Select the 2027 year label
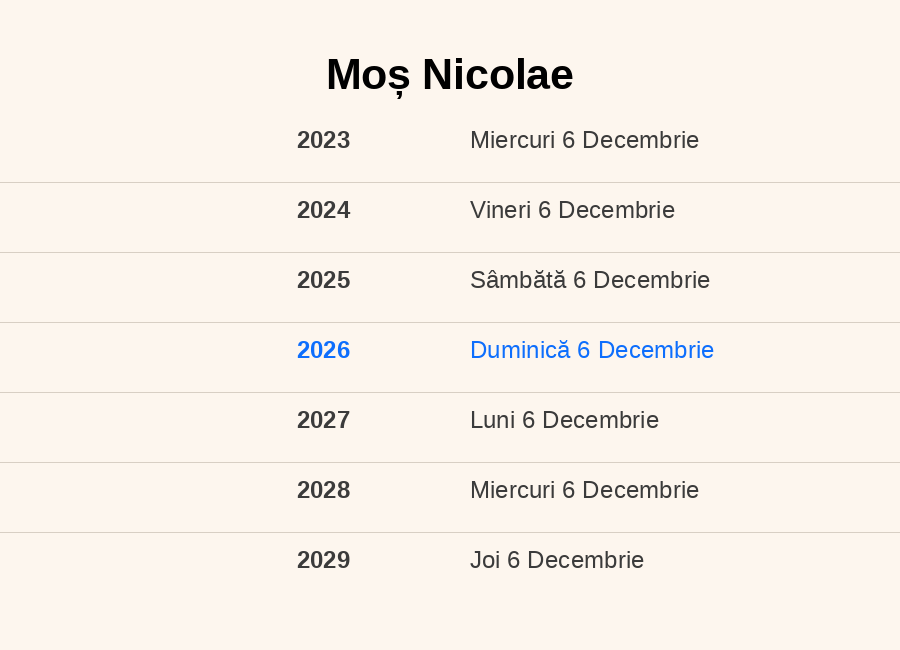 tap(323, 420)
